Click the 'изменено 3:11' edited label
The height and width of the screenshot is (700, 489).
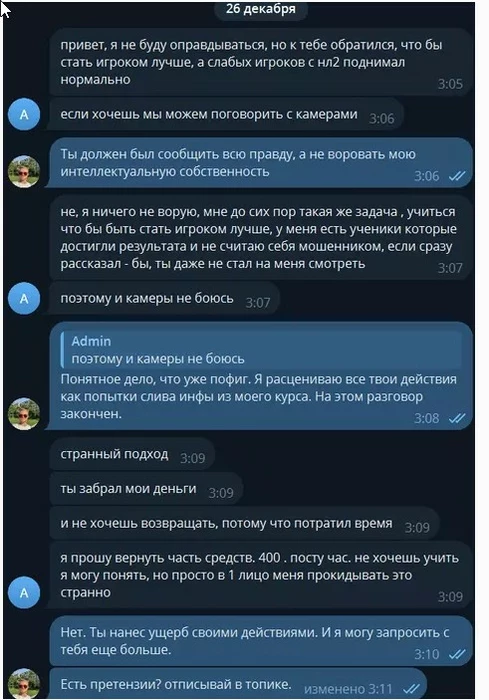coord(348,689)
